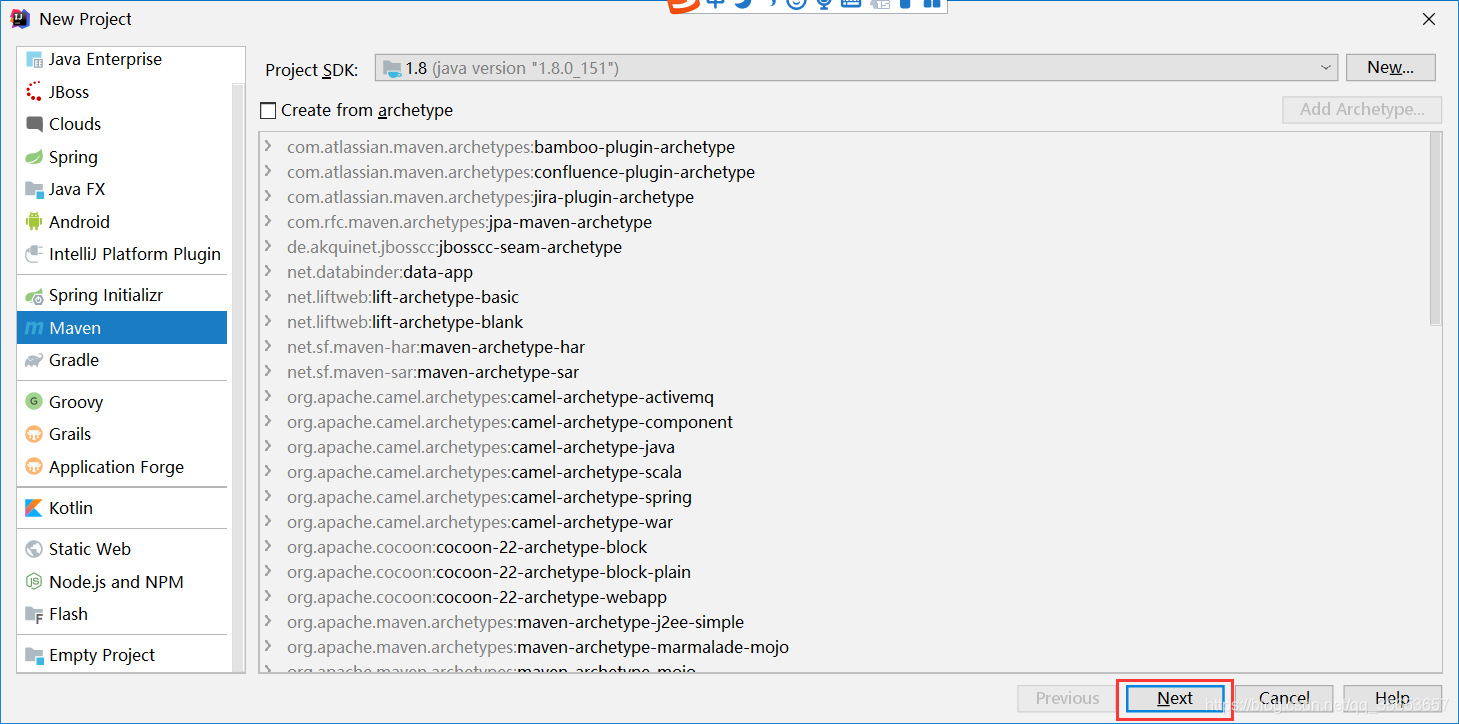Image resolution: width=1459 pixels, height=724 pixels.
Task: Select camel-archetype-component row
Action: pos(843,422)
